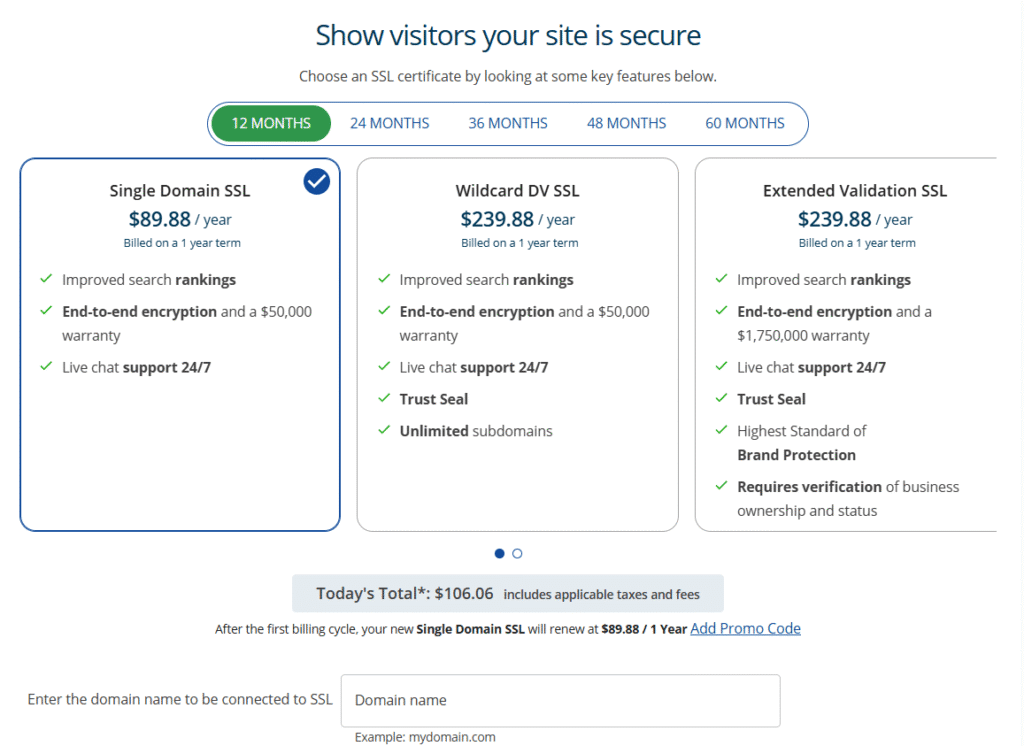Image resolution: width=1024 pixels, height=746 pixels.
Task: Open the Add Promo Code link
Action: tap(745, 628)
